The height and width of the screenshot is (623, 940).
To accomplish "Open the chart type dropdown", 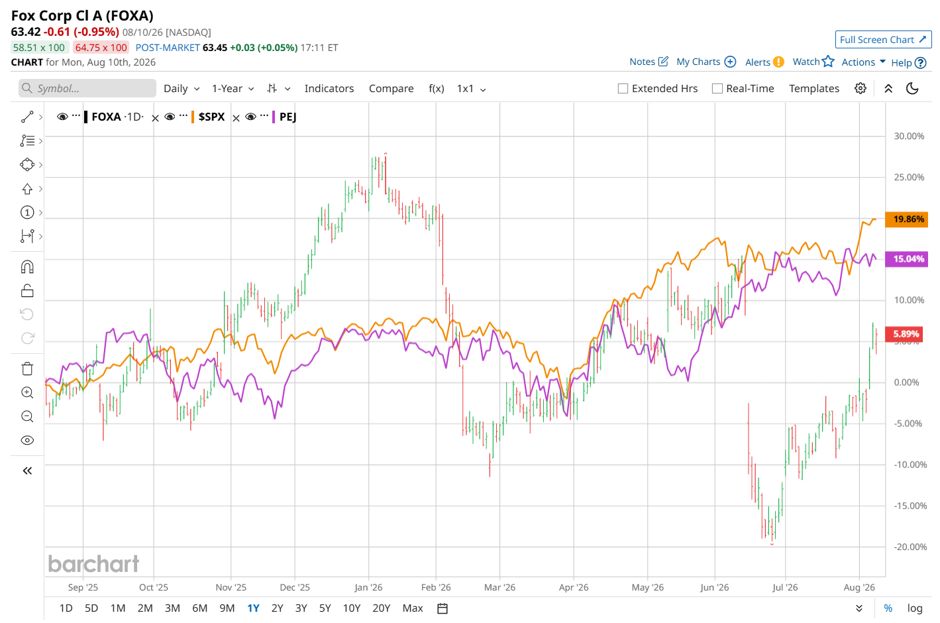I will [279, 88].
